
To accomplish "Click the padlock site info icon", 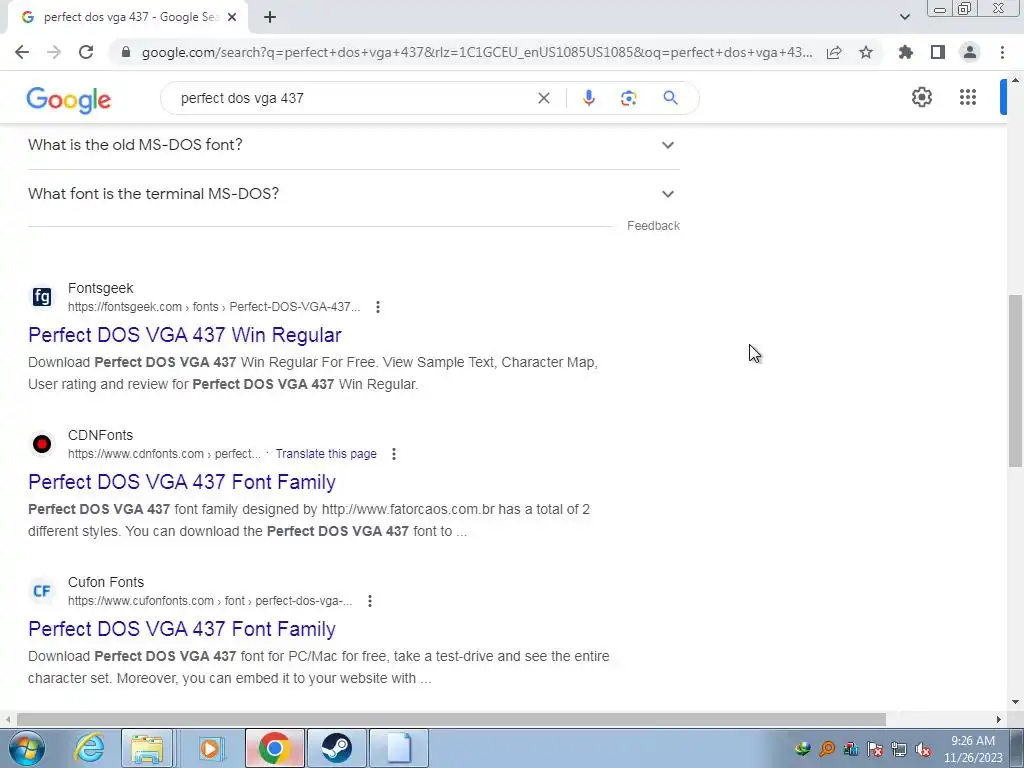I will (126, 52).
